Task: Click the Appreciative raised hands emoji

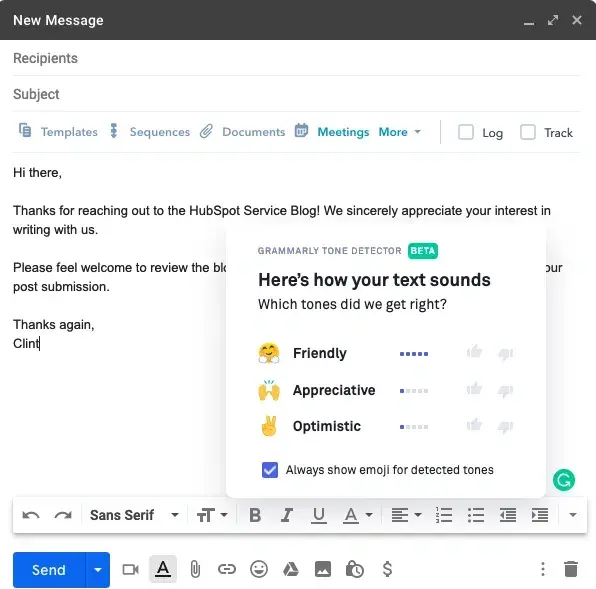Action: click(269, 390)
